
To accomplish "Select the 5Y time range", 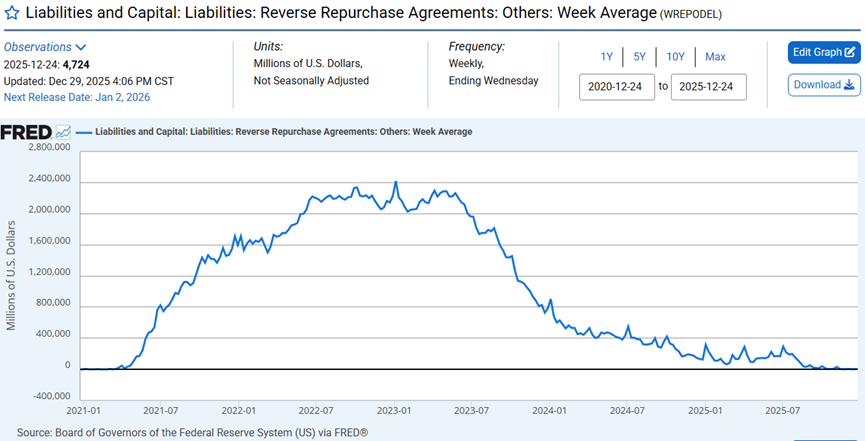I will point(639,57).
